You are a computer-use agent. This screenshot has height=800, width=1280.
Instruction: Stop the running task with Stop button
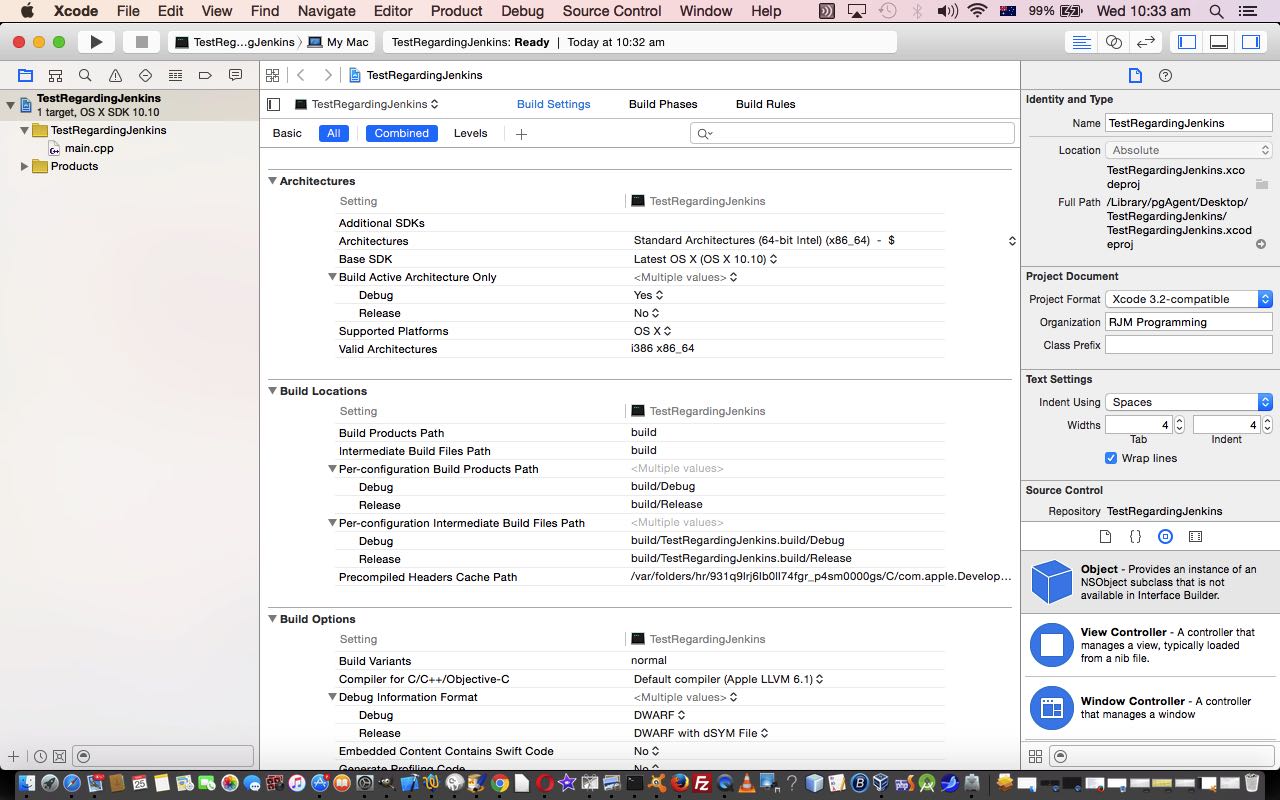click(x=142, y=42)
